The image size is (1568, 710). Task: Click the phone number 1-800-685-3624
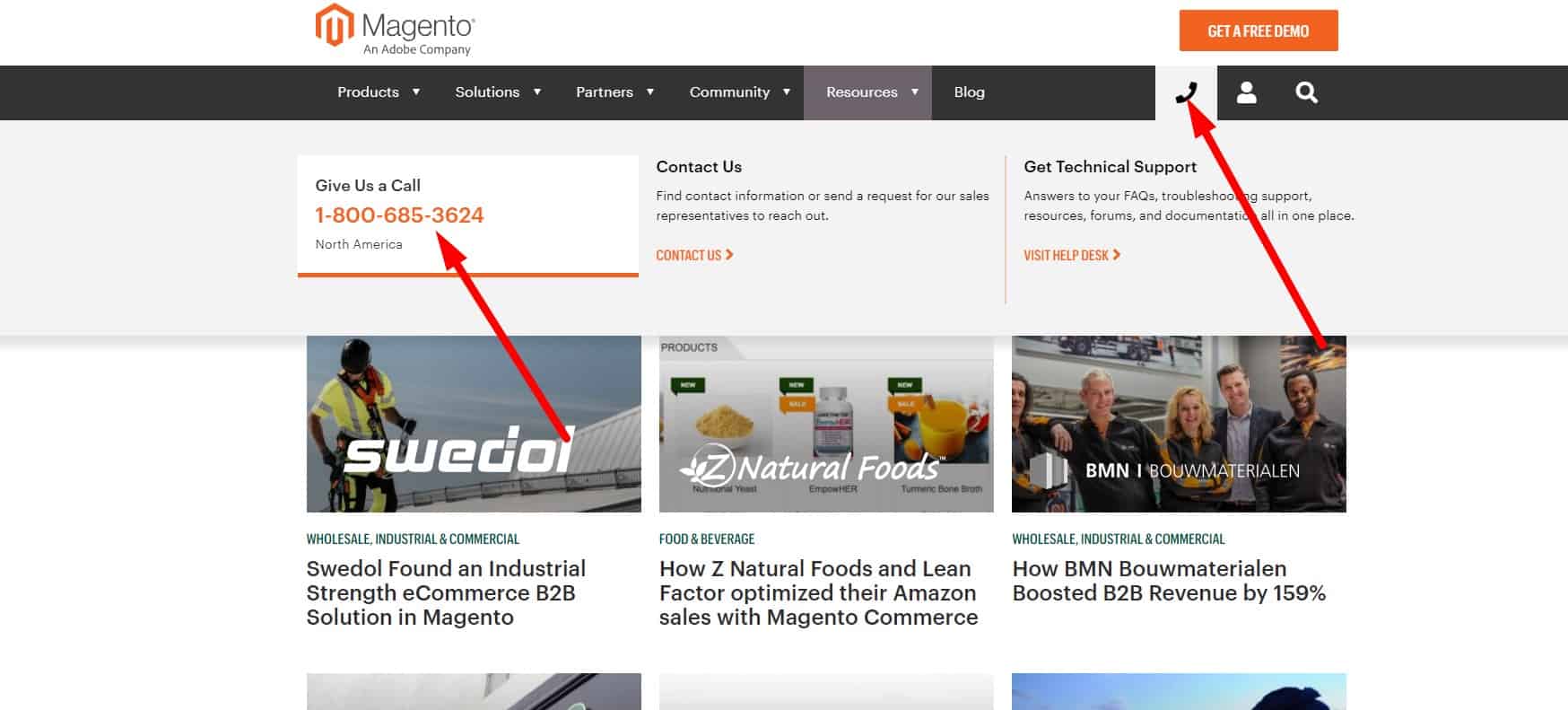coord(399,215)
